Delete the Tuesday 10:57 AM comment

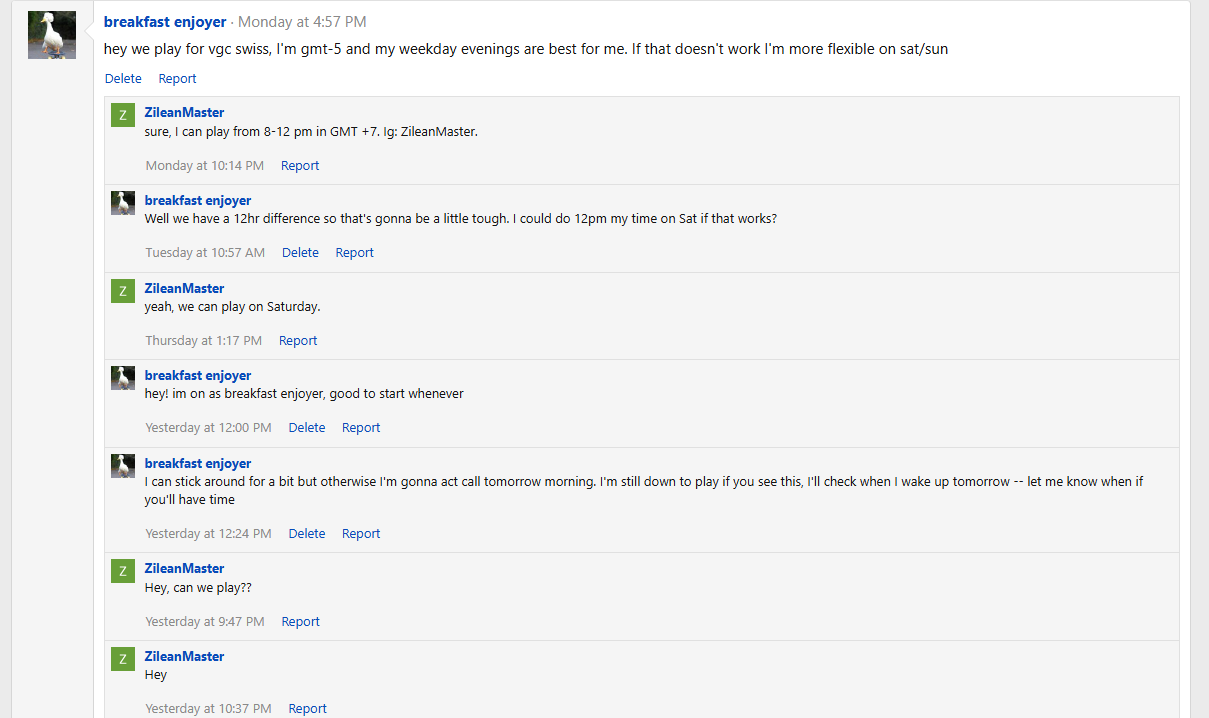[x=300, y=253]
